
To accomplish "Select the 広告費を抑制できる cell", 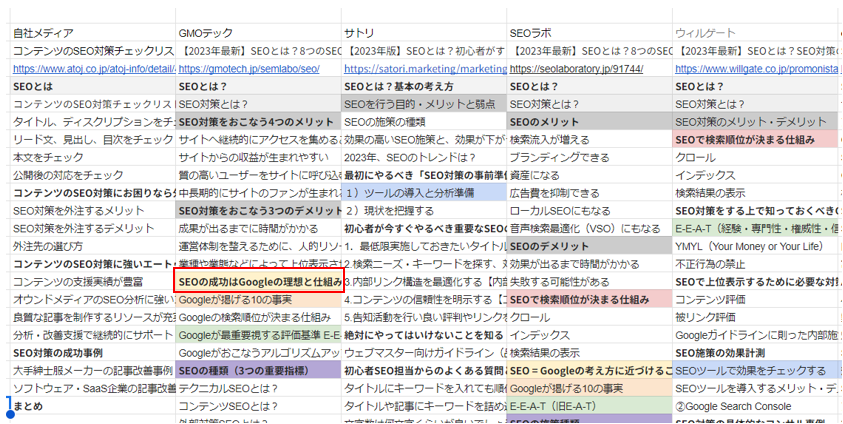I will pos(590,193).
